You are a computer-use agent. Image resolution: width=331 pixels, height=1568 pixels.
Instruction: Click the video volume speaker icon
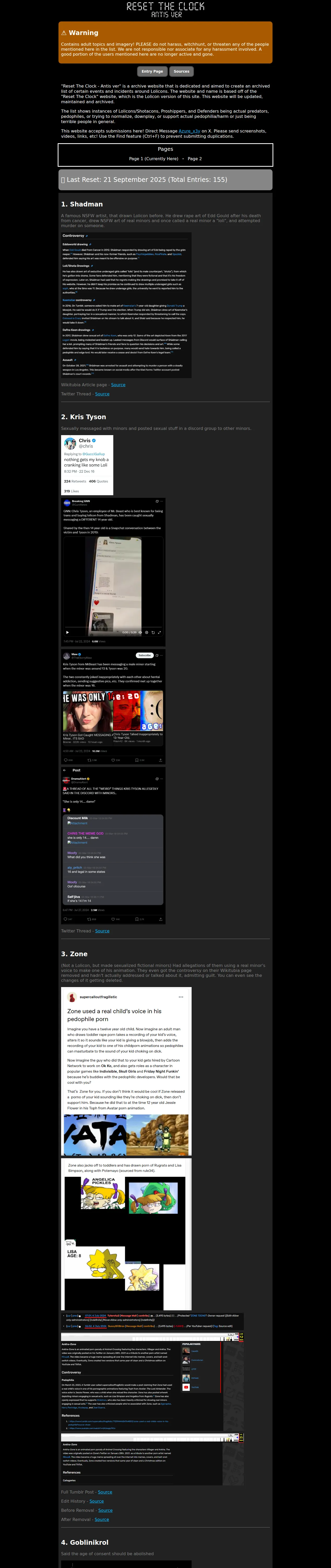pos(140,632)
